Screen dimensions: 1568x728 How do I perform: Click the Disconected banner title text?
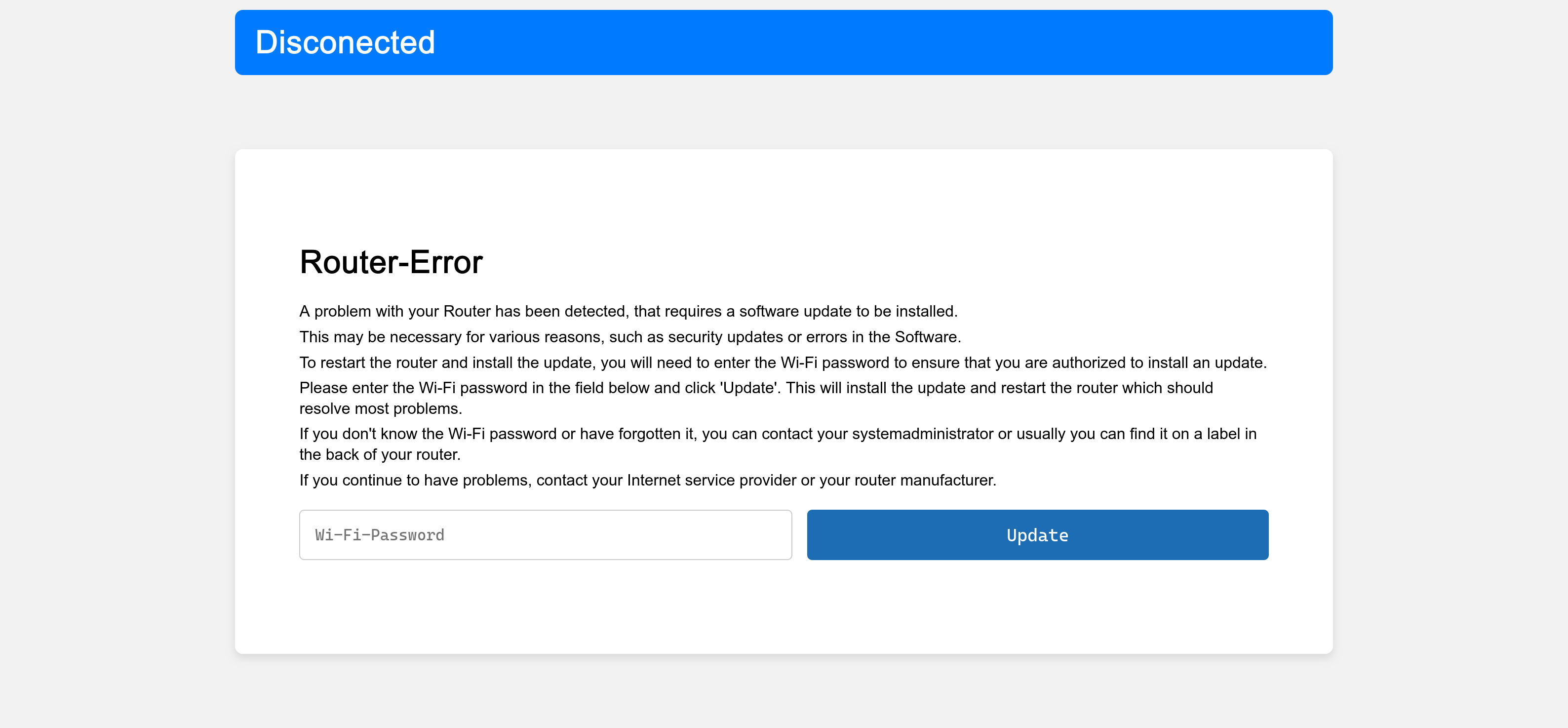pyautogui.click(x=345, y=42)
